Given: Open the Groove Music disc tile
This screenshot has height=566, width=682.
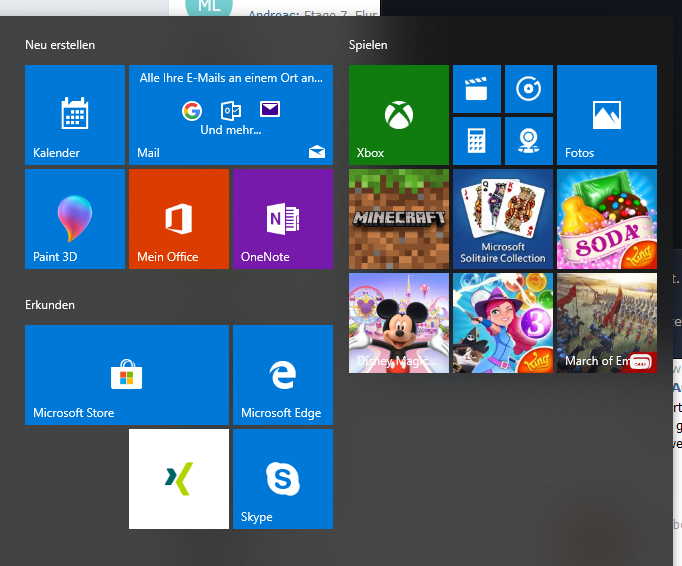Looking at the screenshot, I should point(529,89).
